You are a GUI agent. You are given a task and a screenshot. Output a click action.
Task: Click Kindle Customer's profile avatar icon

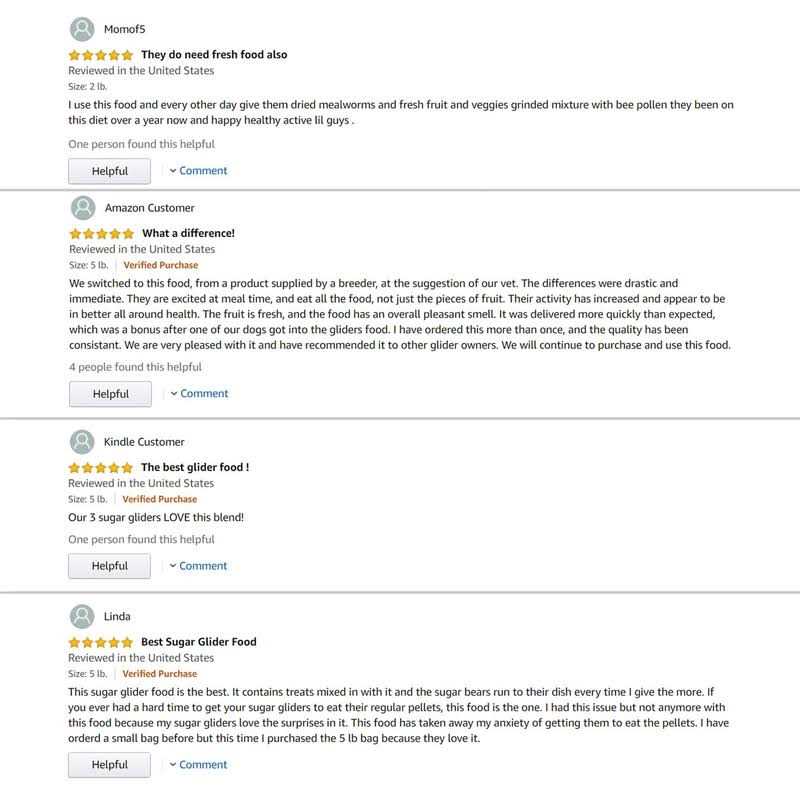[x=83, y=441]
